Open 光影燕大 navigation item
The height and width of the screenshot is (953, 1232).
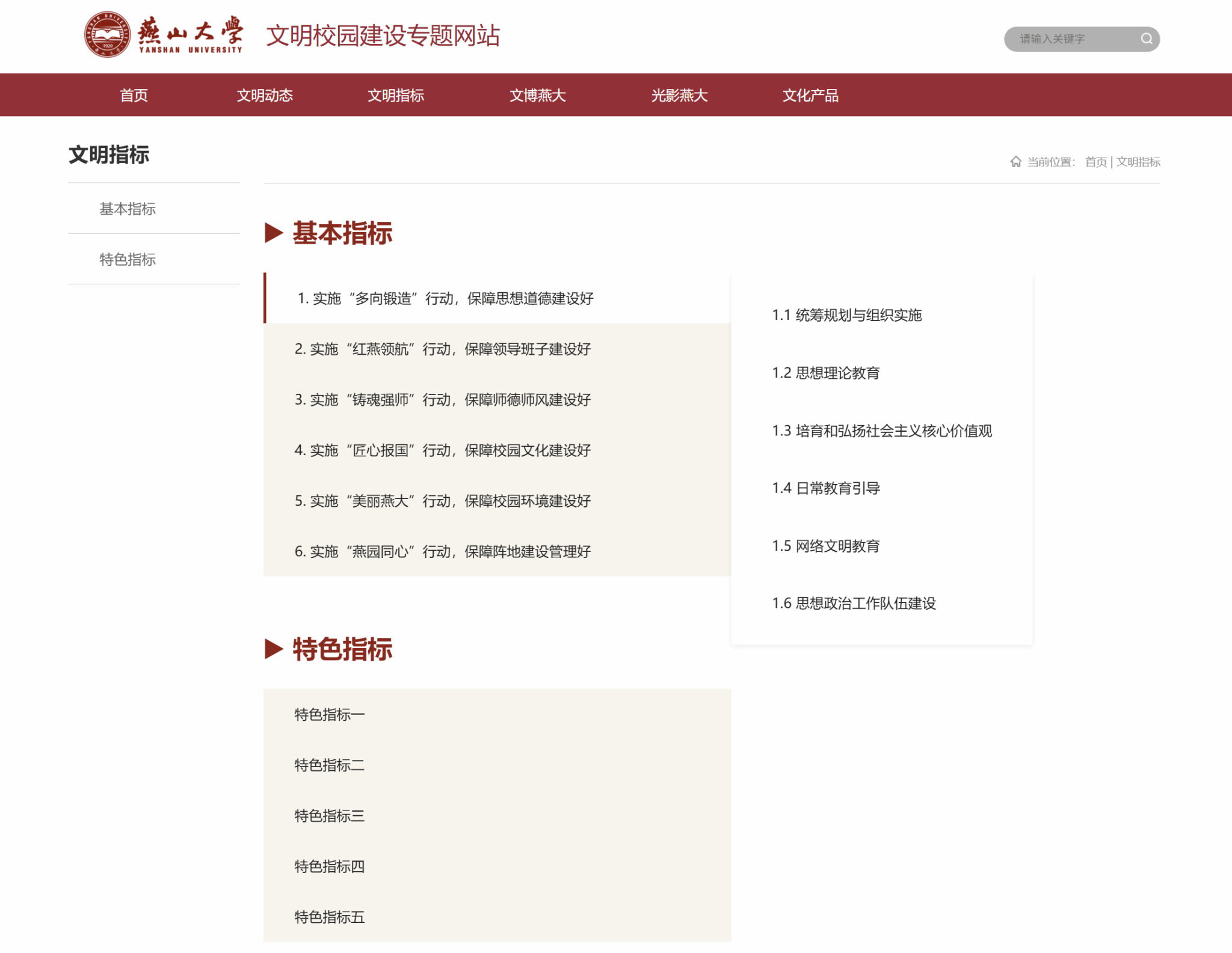point(679,96)
